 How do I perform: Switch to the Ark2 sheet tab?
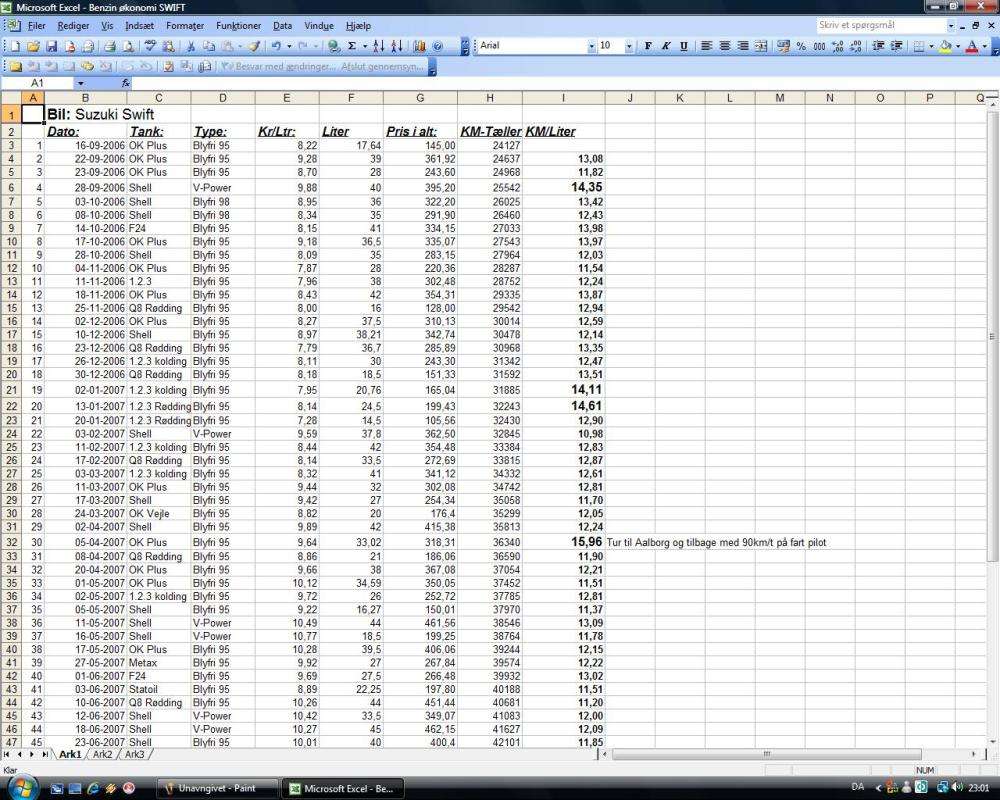tap(102, 754)
